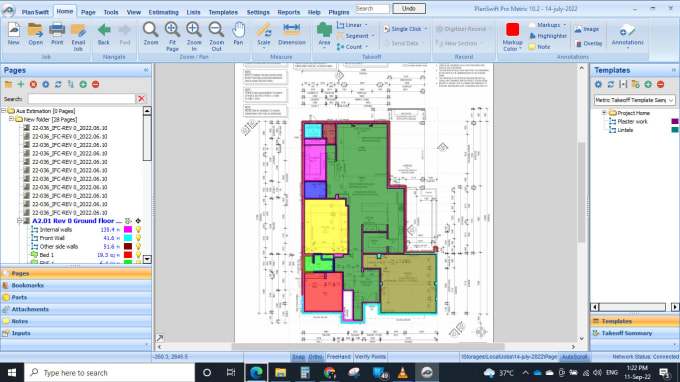Click the red minus icon in Templates toolbar
The height and width of the screenshot is (382, 680).
[x=660, y=84]
